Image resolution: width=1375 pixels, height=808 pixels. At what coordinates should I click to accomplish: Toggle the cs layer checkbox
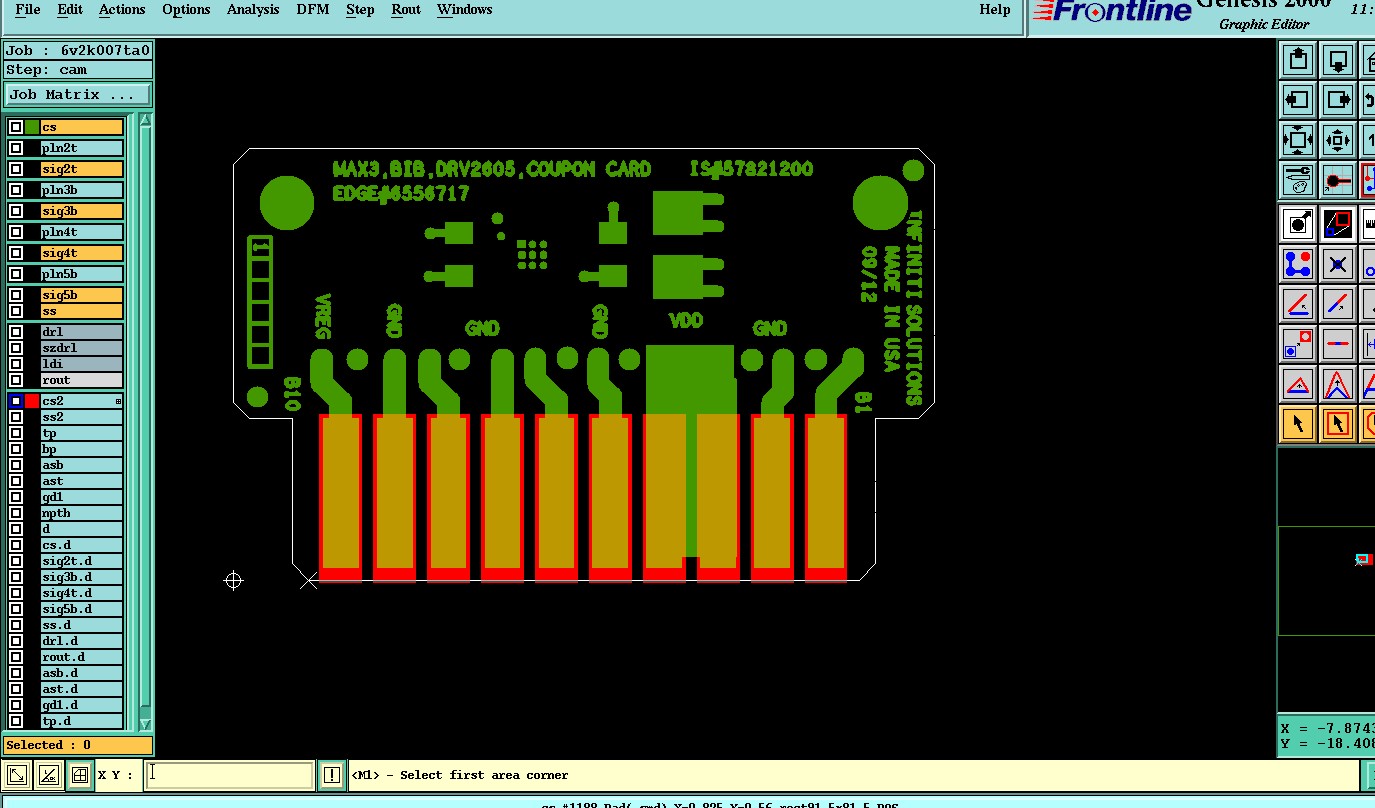click(16, 127)
